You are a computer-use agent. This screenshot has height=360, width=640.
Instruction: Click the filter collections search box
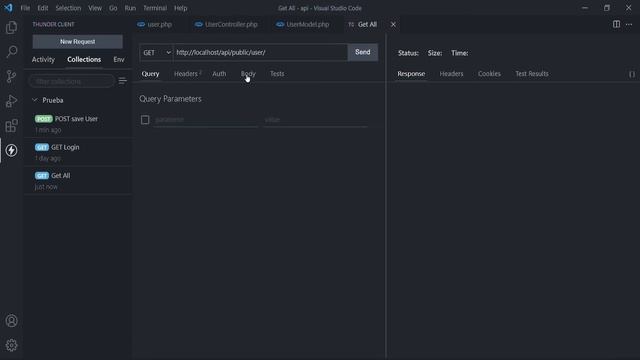click(71, 81)
